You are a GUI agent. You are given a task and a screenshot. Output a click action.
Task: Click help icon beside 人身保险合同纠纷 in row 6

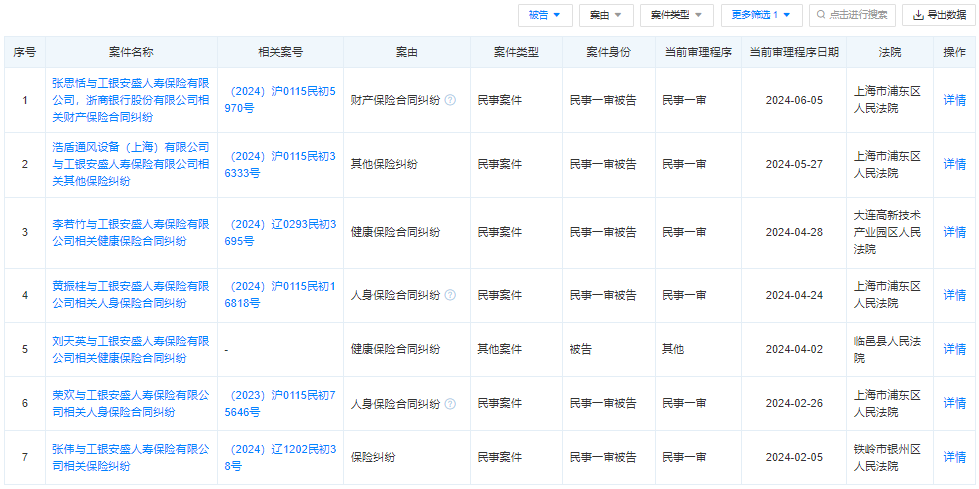tap(450, 404)
